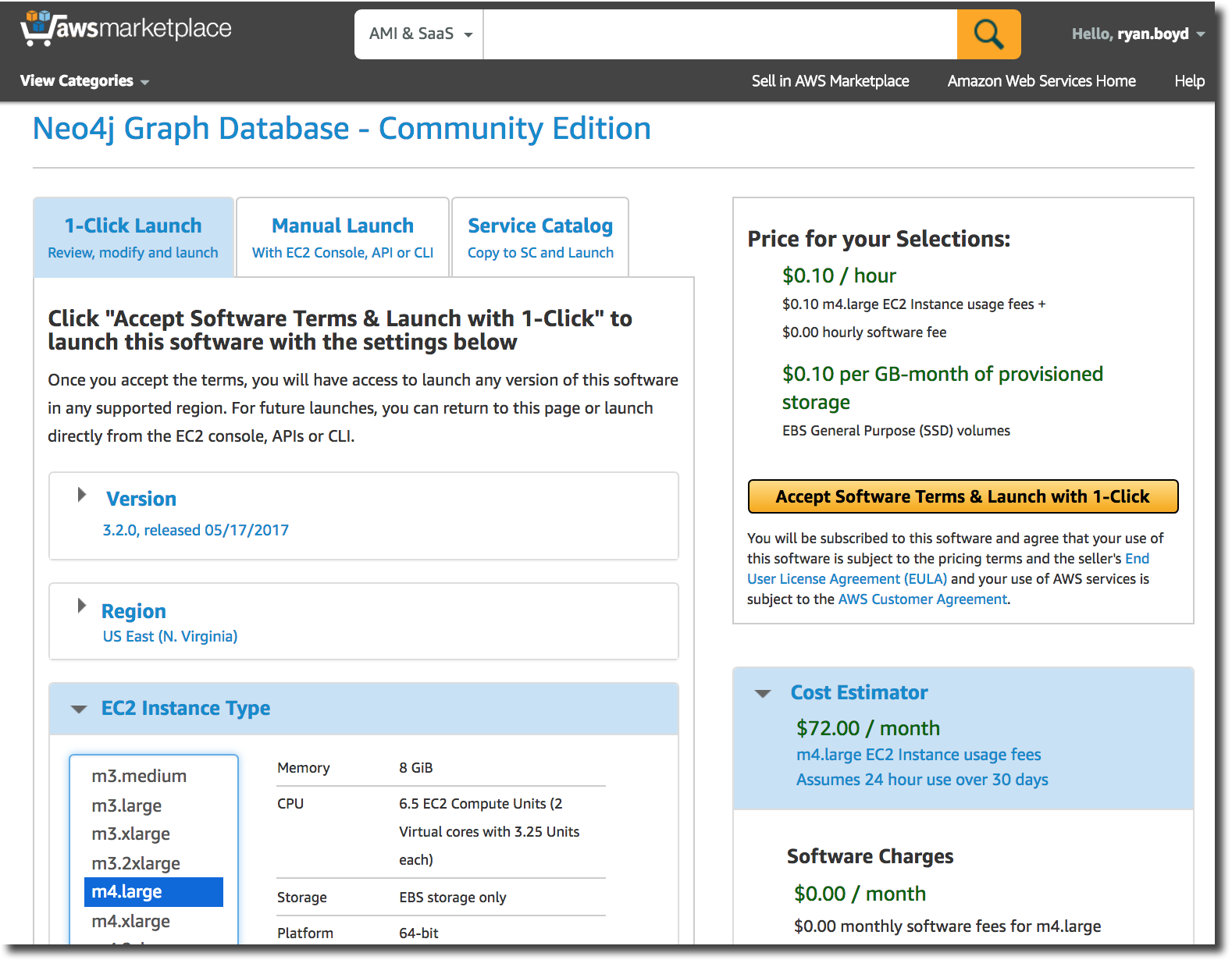Viewport: 1232px width, 960px height.
Task: Click Accept Software Terms & Launch with 1-Click
Action: tap(963, 496)
